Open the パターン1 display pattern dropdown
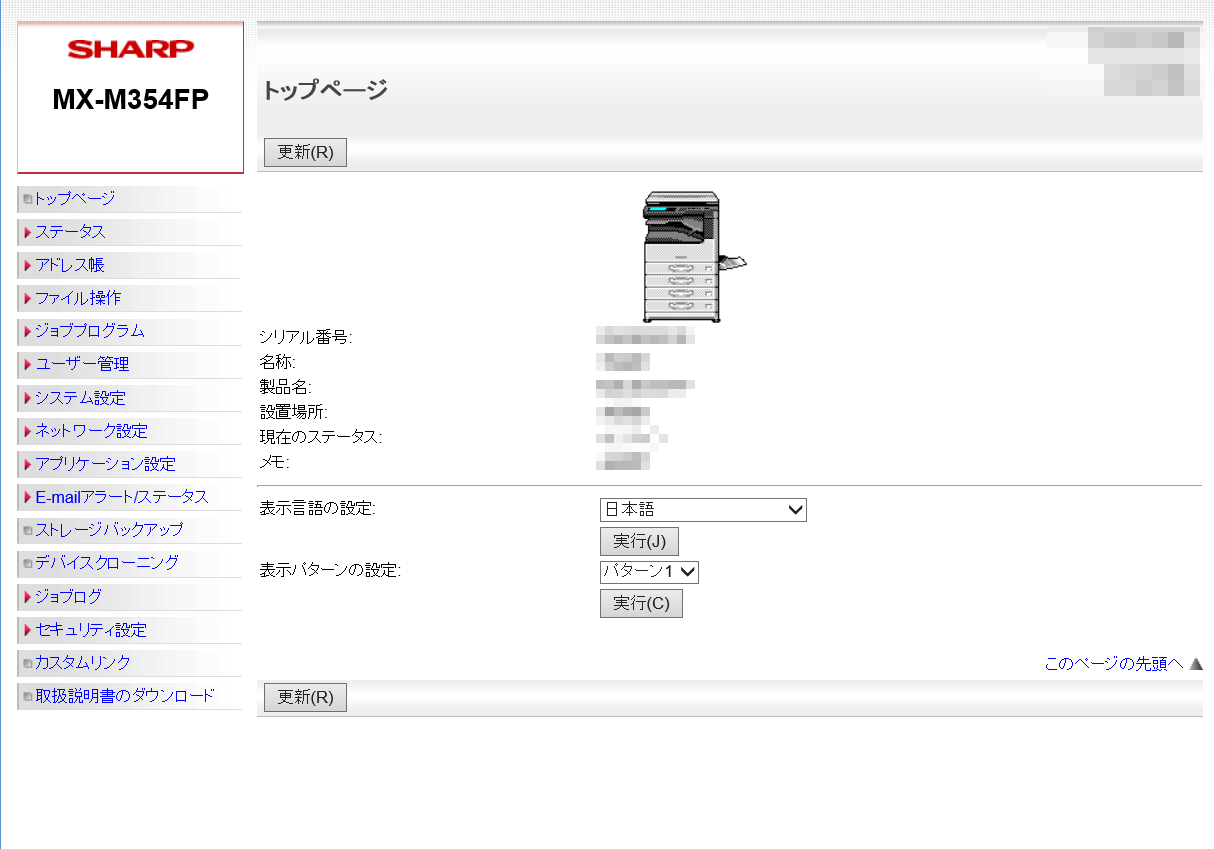This screenshot has height=849, width=1214. point(649,572)
